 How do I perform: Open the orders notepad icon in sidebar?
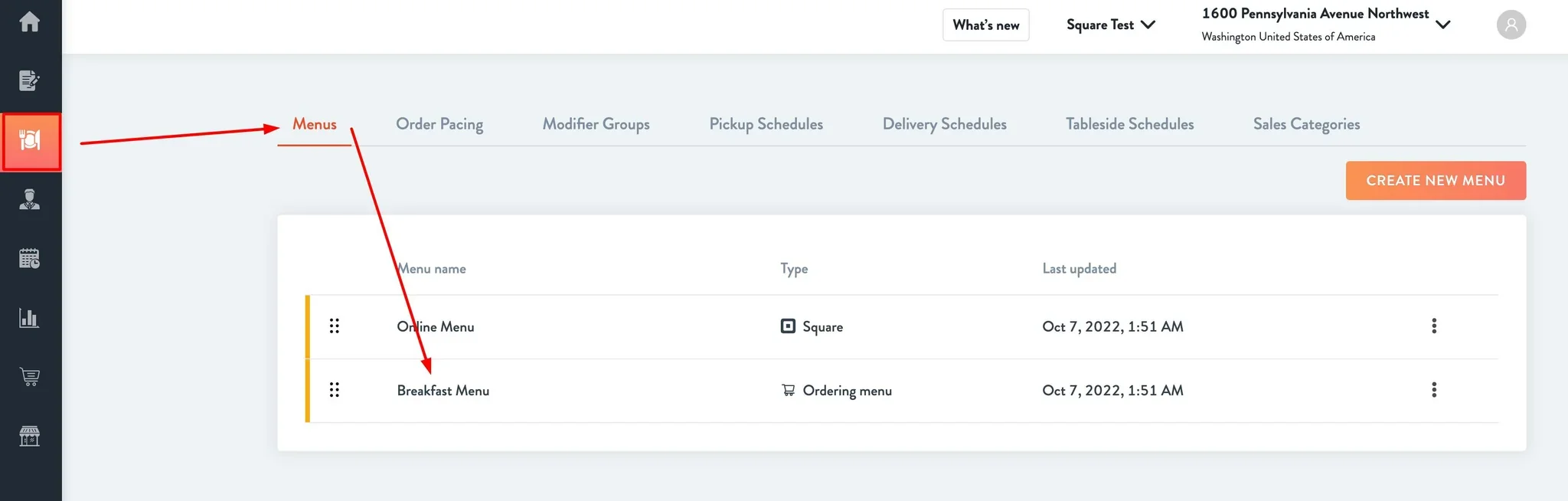pyautogui.click(x=30, y=80)
